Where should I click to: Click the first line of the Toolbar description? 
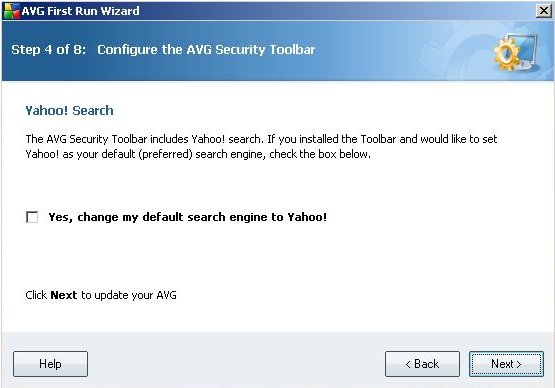click(x=261, y=139)
